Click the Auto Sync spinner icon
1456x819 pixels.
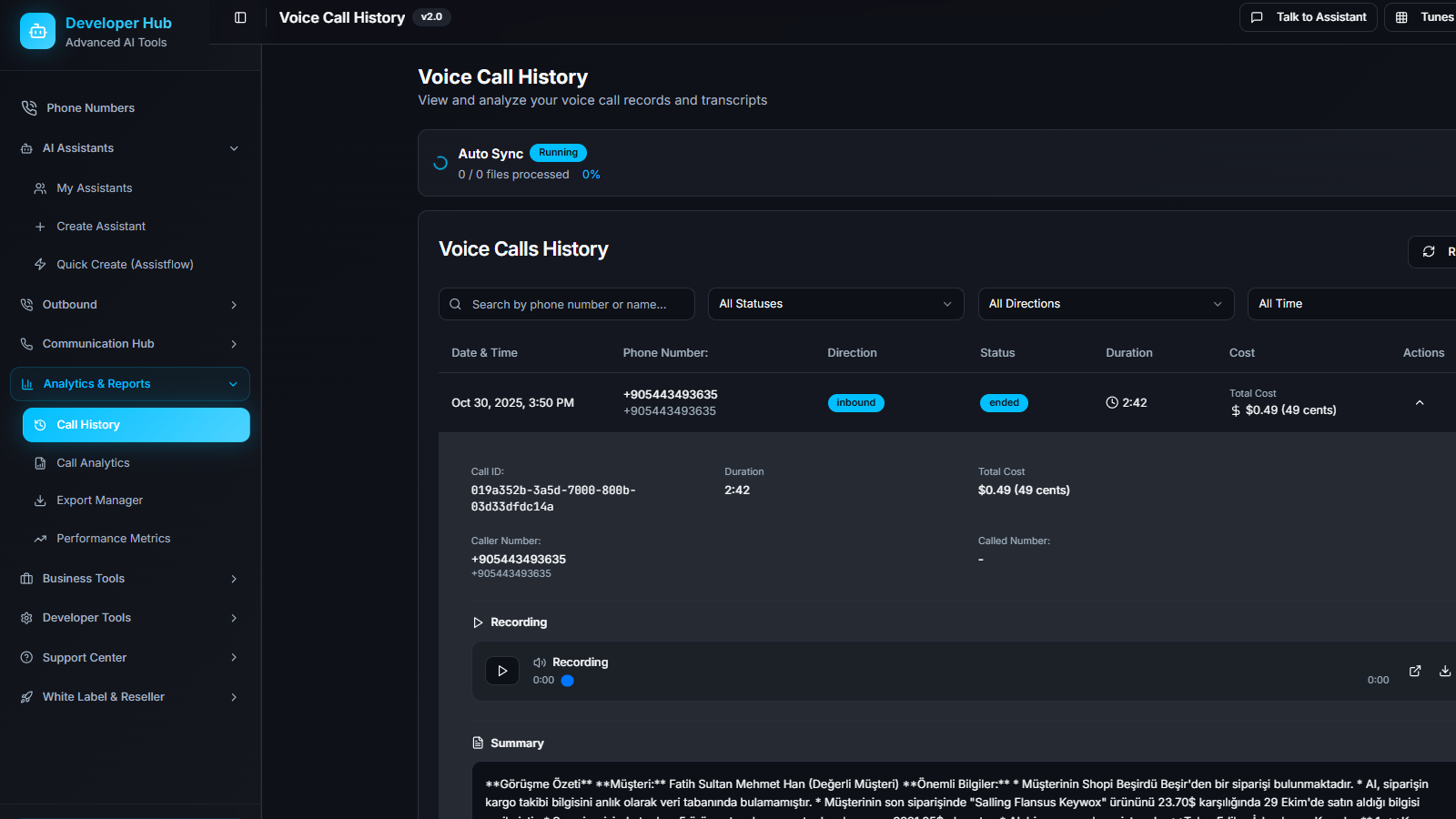click(440, 163)
